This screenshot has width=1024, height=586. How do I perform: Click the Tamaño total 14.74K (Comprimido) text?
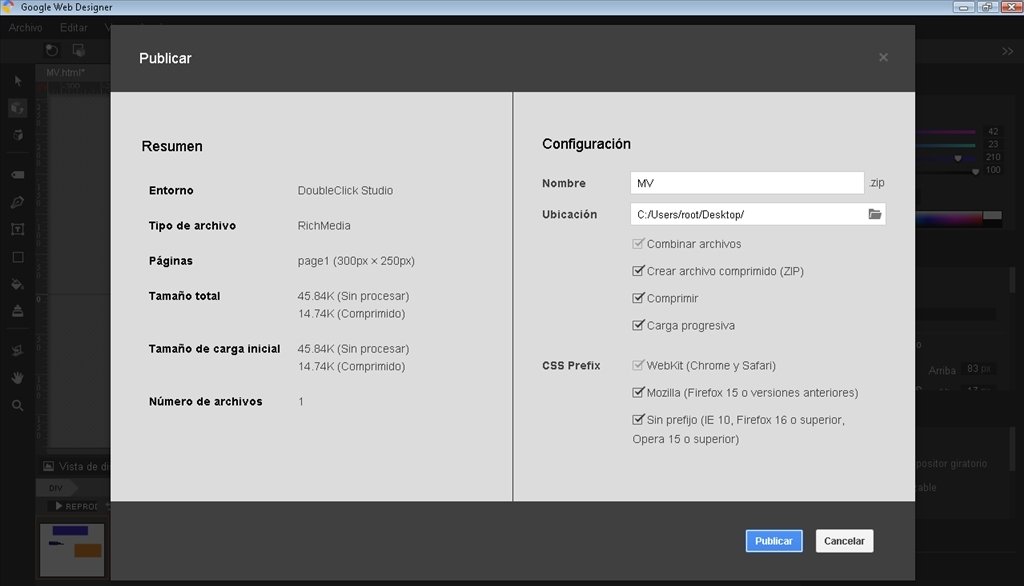pyautogui.click(x=351, y=314)
